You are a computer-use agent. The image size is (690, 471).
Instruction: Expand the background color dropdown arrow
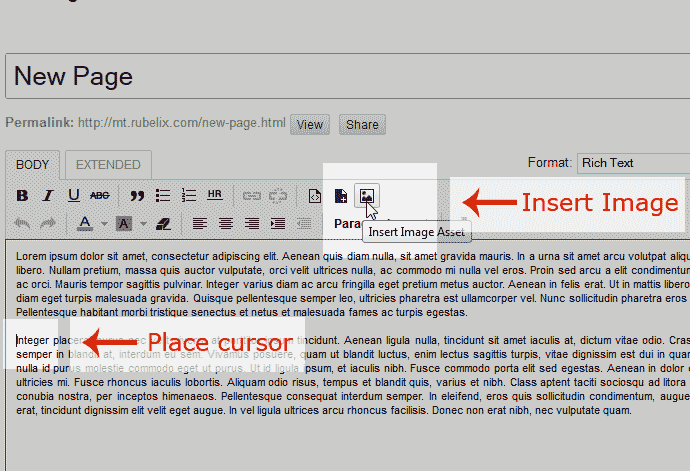143,223
